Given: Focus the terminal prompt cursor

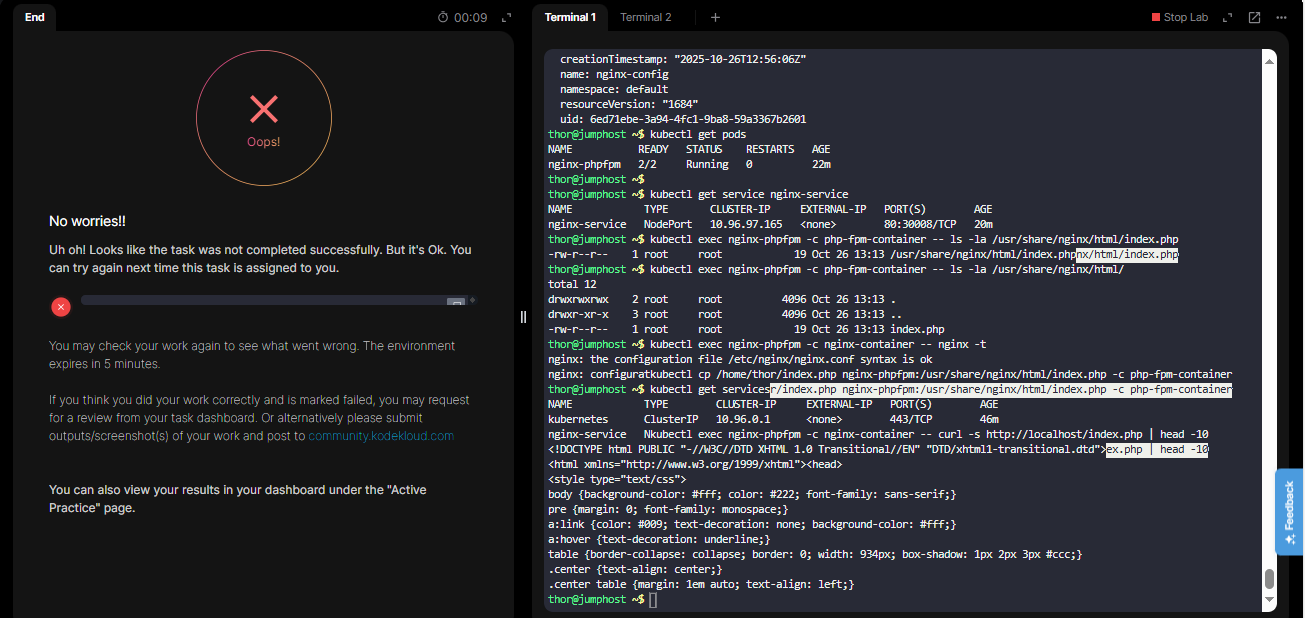Looking at the screenshot, I should pyautogui.click(x=653, y=599).
